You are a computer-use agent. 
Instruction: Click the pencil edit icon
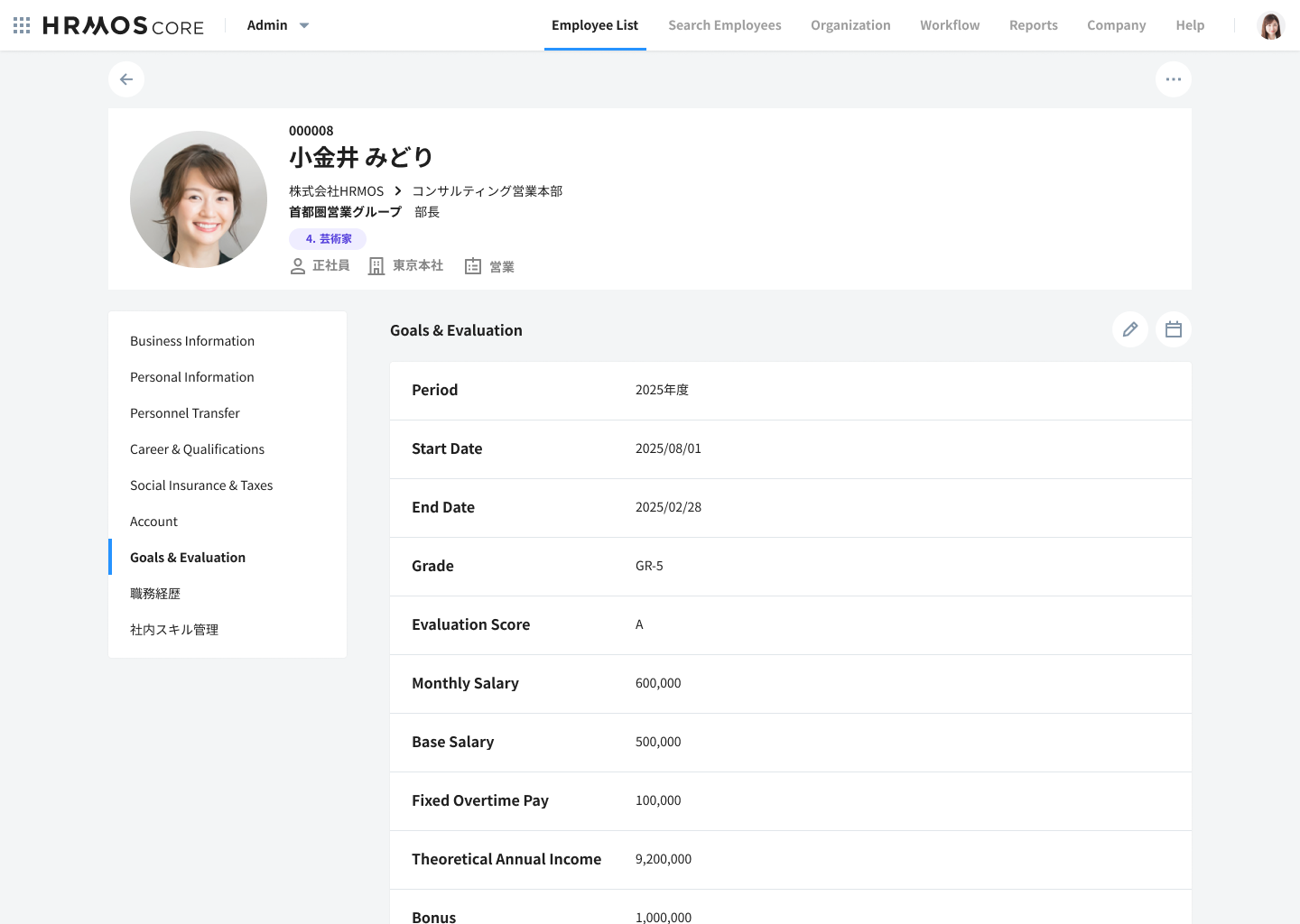click(1129, 330)
